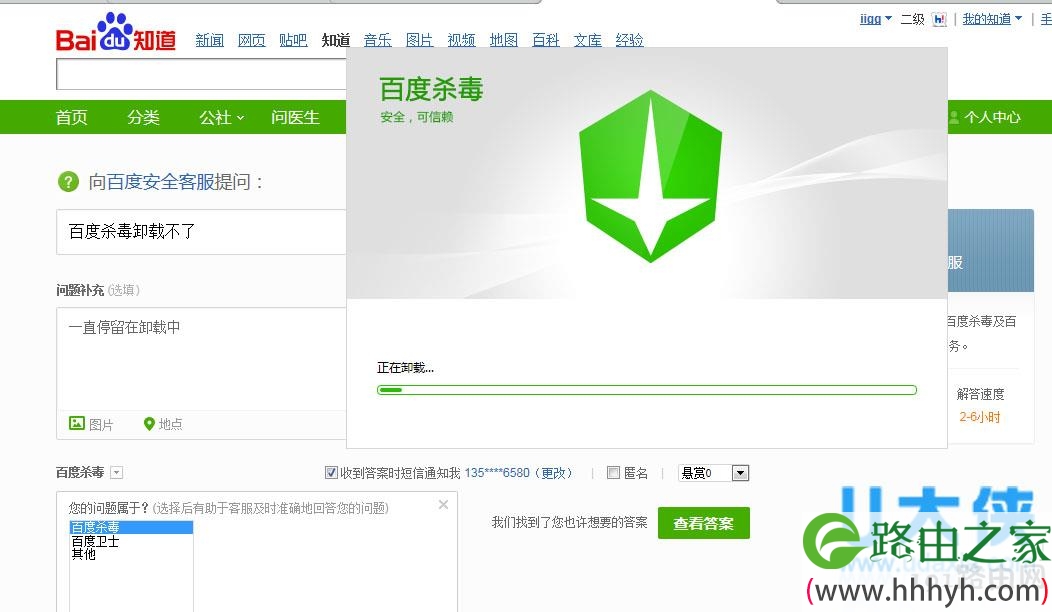Select 百度卫士 in the category list
This screenshot has width=1052, height=612.
(95, 540)
